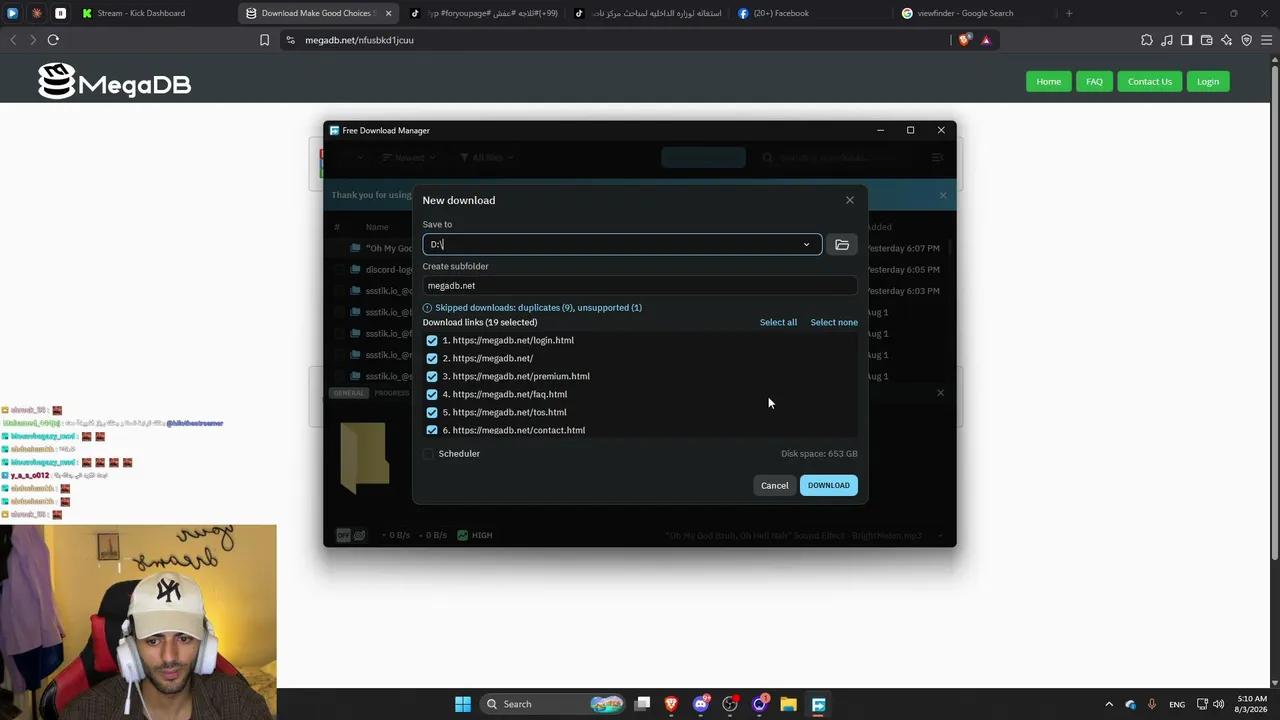Screen dimensions: 1280x720
Task: Open Brave from the taskbar
Action: [x=671, y=704]
